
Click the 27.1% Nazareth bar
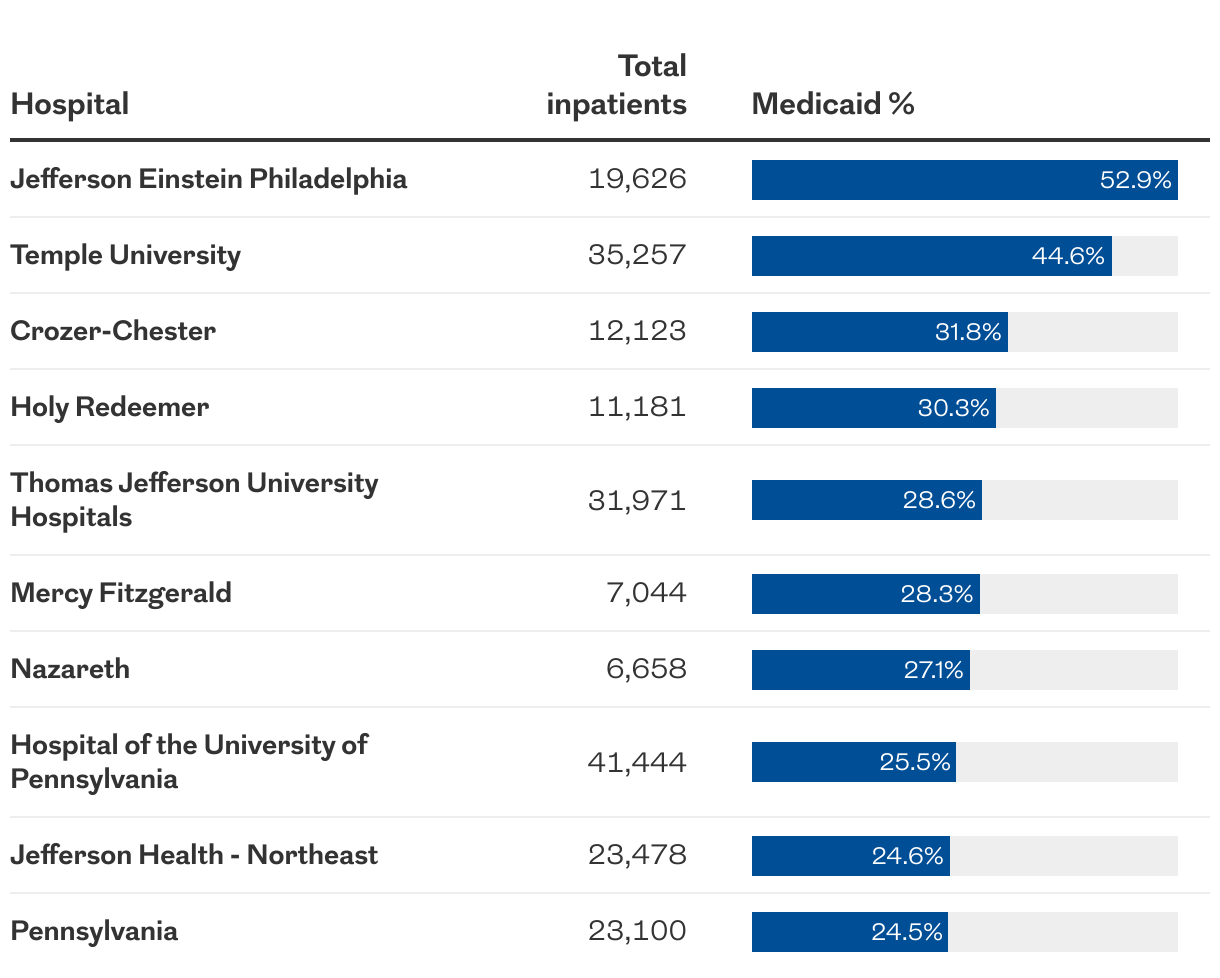coord(861,670)
